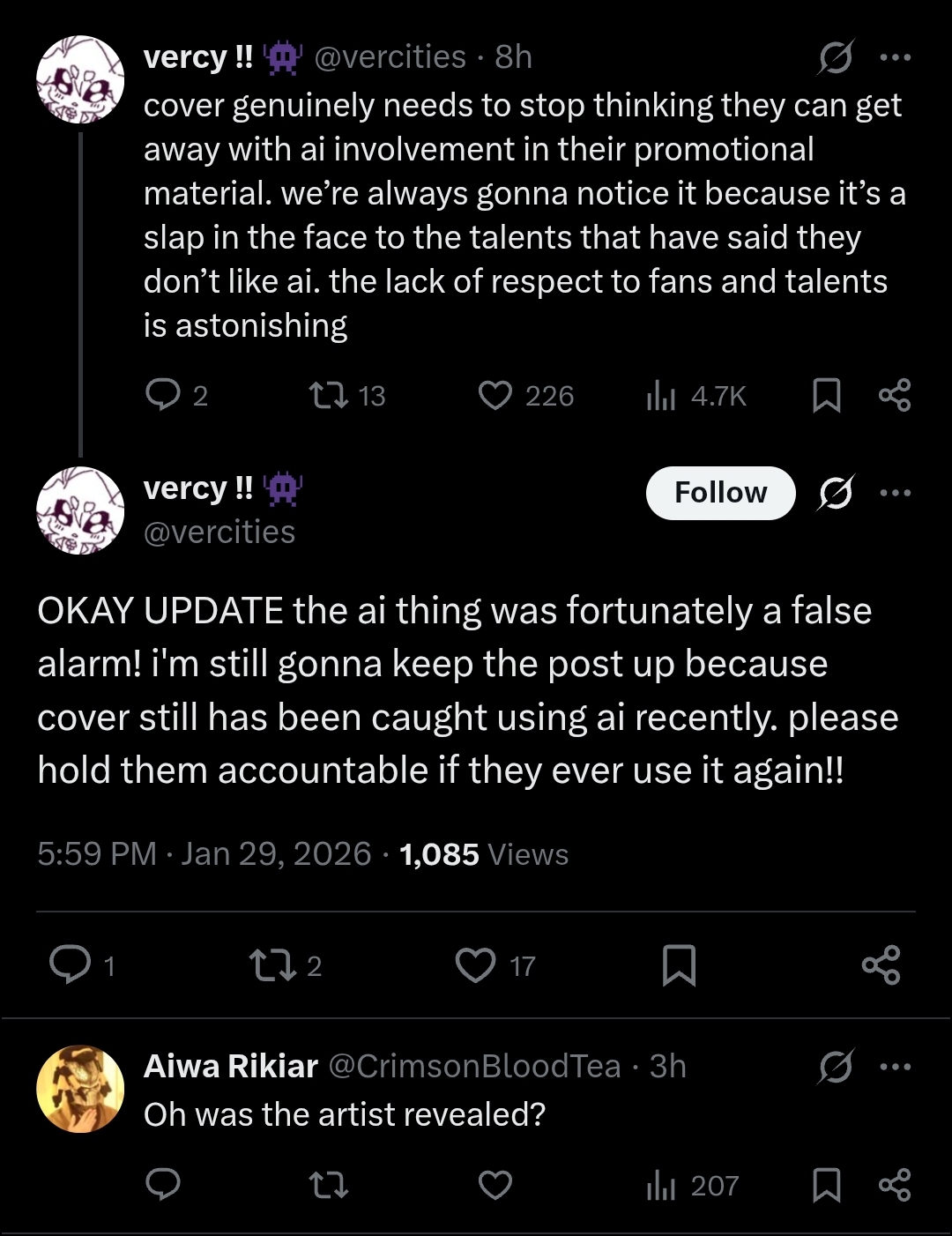View analytics showing 4.7K views

661,396
